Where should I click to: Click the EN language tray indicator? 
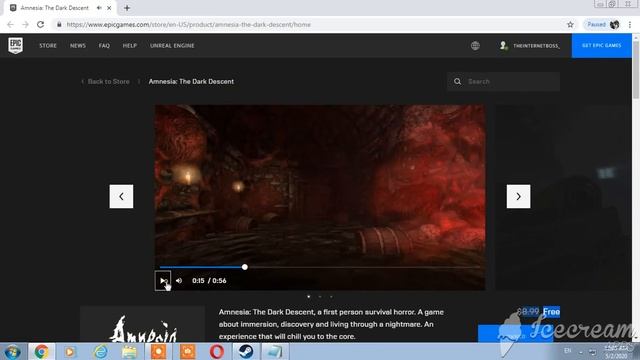point(567,351)
